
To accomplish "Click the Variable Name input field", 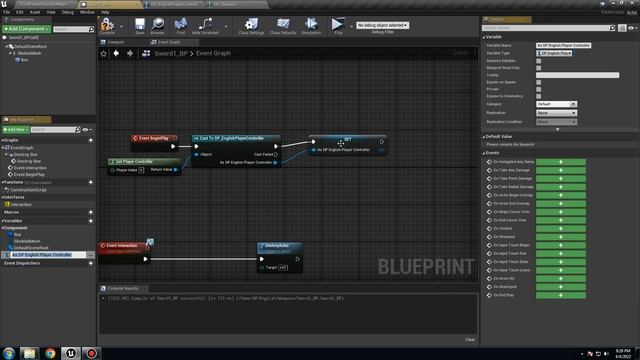I will (563, 45).
